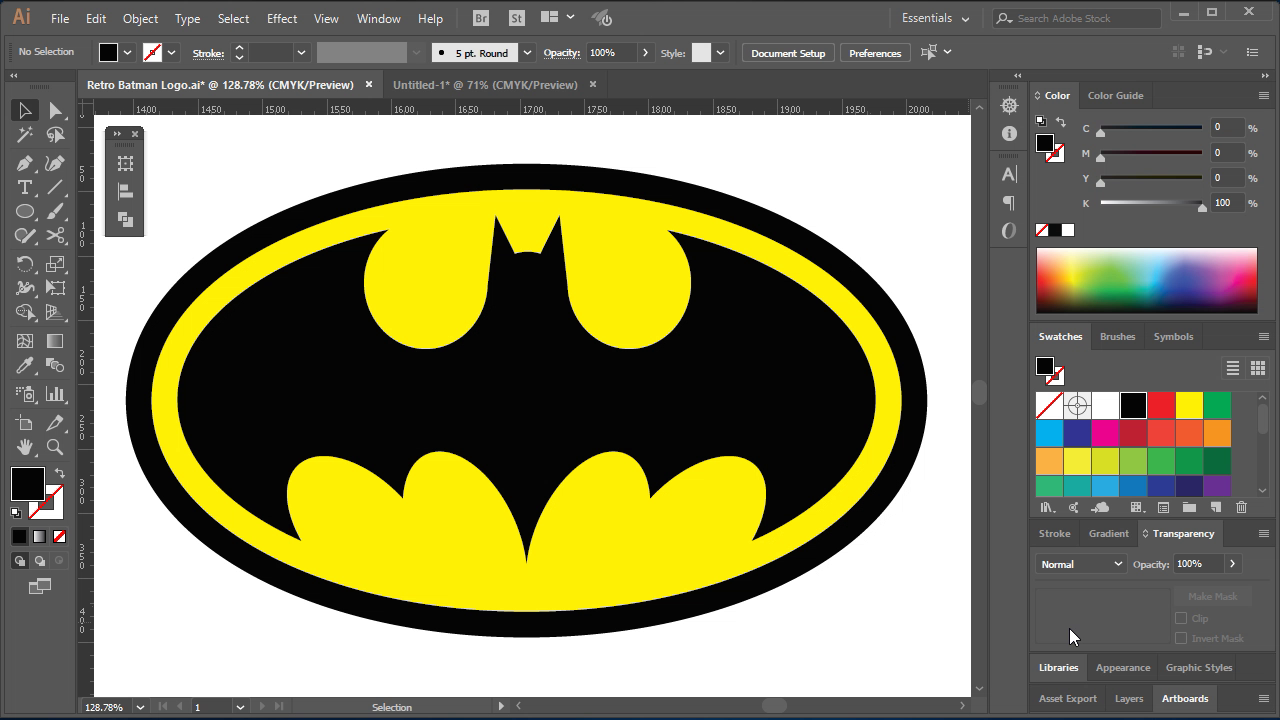Select the Type tool
Screen dimensions: 1280x720
coord(25,188)
